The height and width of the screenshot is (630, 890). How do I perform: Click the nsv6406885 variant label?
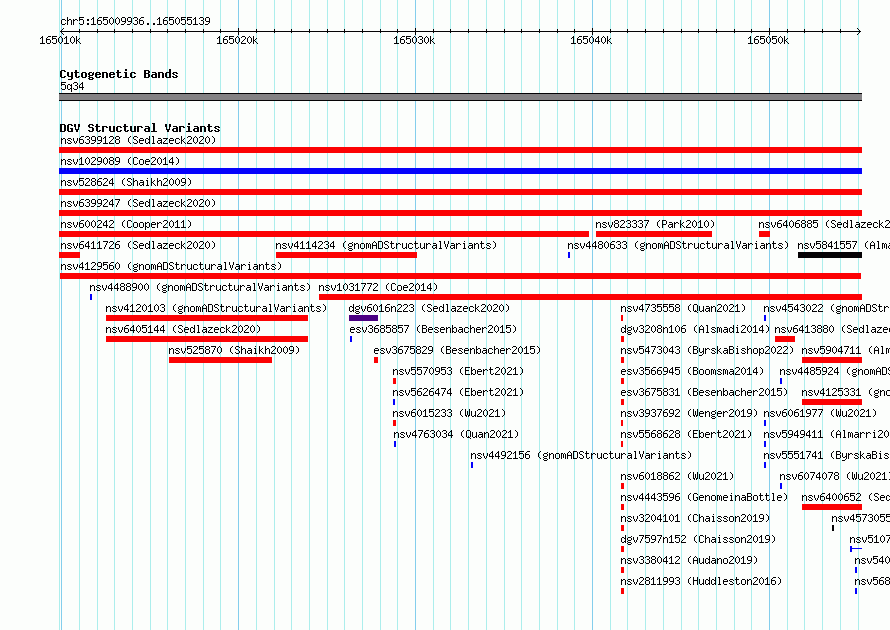[x=824, y=224]
